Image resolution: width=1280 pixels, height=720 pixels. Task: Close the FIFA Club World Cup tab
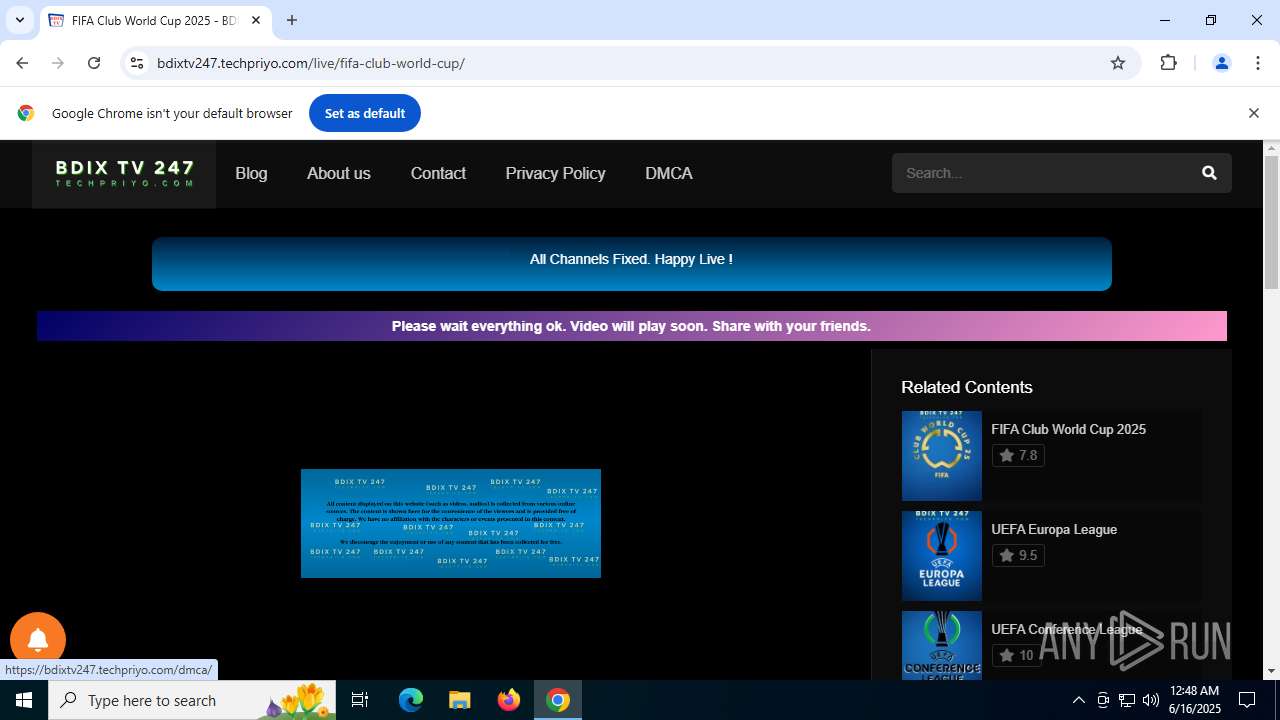coord(256,20)
